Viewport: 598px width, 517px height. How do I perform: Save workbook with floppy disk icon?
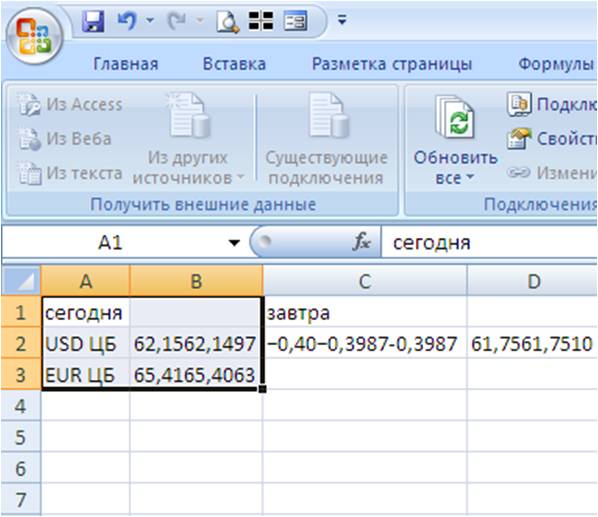(93, 21)
